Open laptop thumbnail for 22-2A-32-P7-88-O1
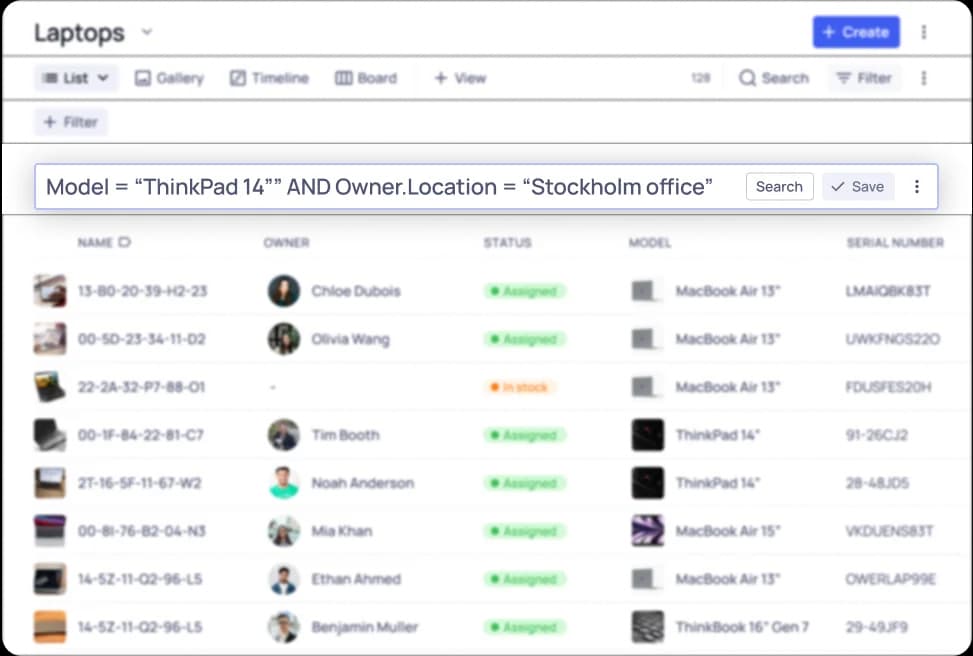 50,387
